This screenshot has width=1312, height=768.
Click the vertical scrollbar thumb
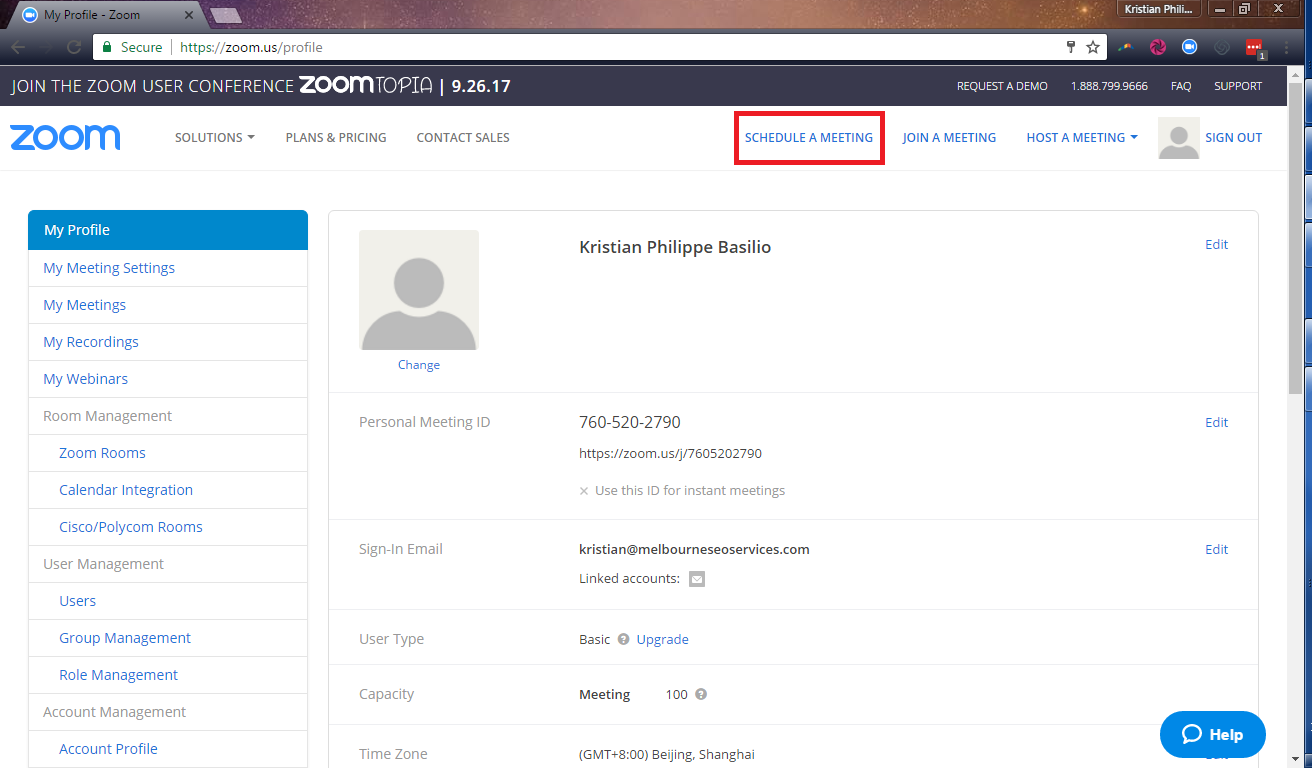click(1295, 238)
